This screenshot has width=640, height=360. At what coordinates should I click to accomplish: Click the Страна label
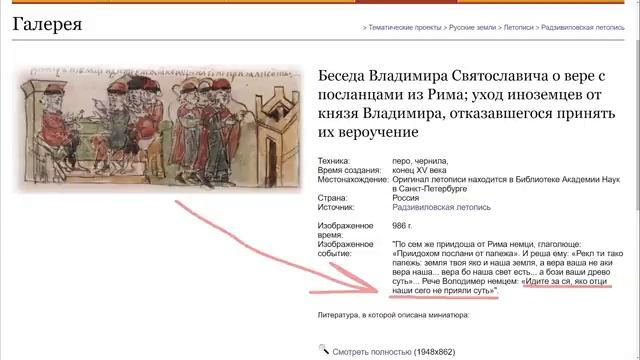pos(332,198)
